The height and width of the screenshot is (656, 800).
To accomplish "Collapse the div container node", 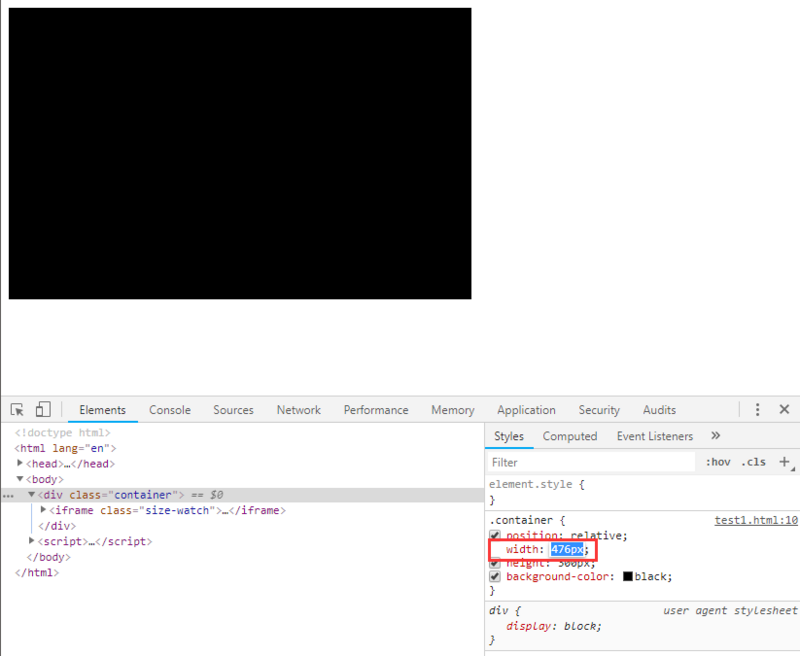I will coord(32,494).
